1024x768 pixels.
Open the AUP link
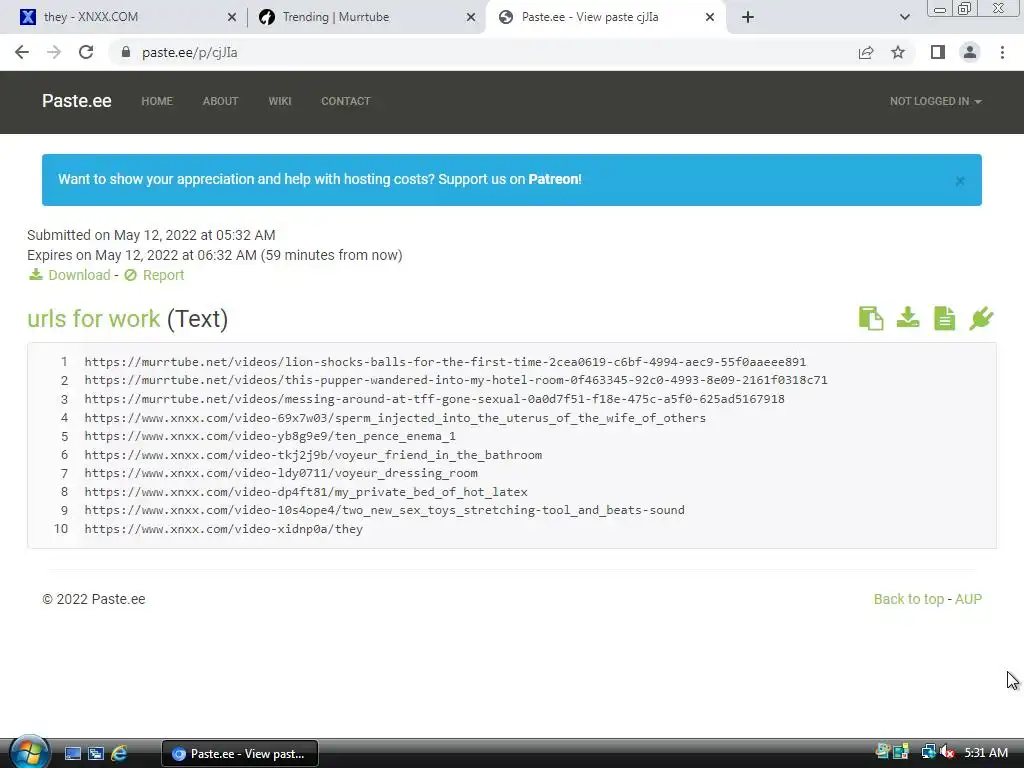point(968,599)
